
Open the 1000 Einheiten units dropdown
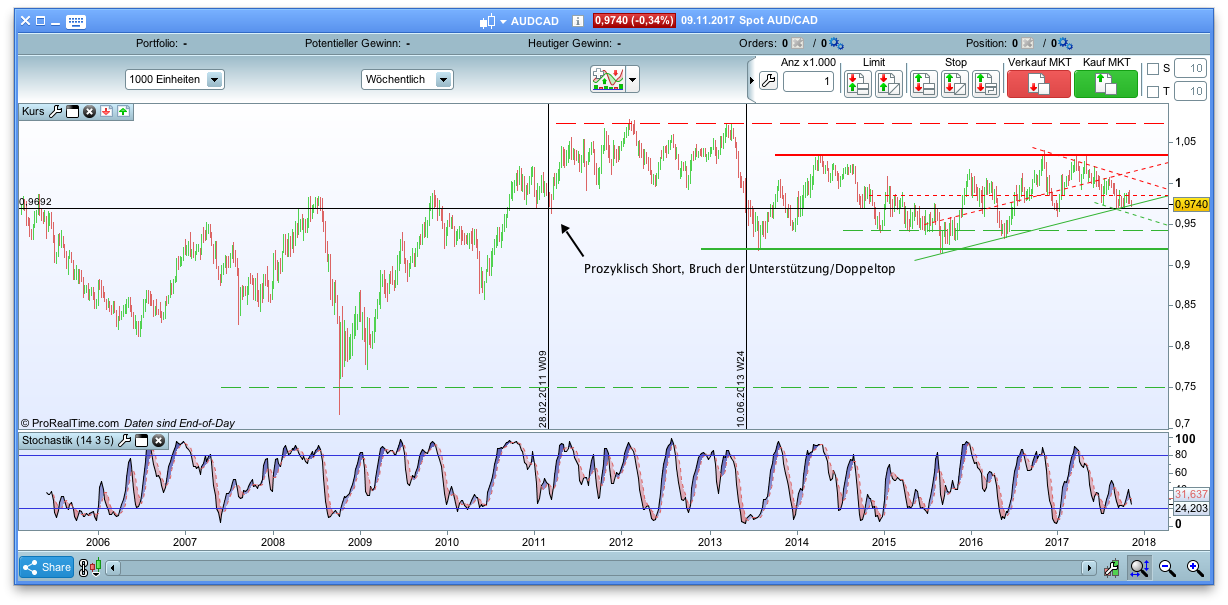coord(213,79)
